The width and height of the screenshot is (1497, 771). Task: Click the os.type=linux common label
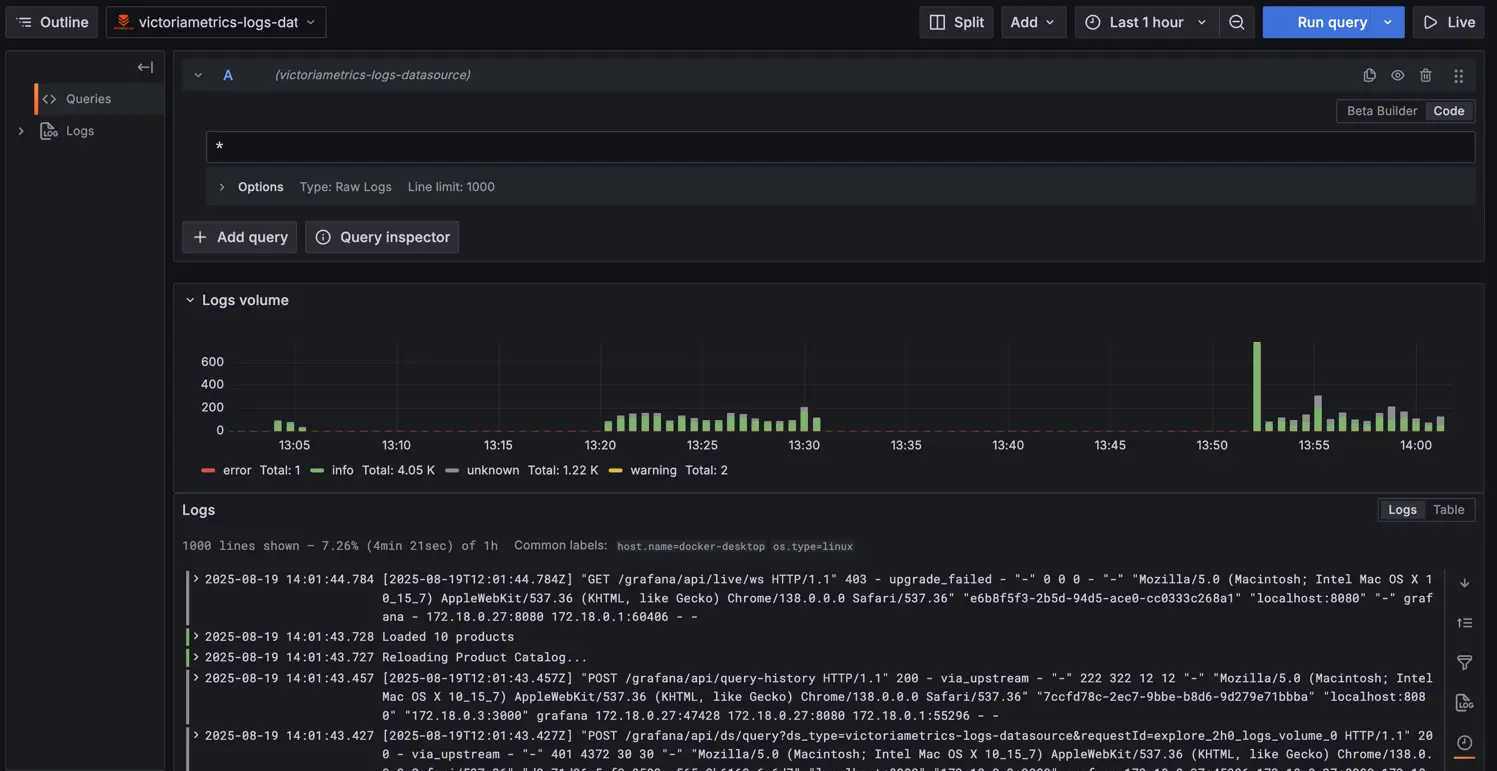pyautogui.click(x=813, y=547)
